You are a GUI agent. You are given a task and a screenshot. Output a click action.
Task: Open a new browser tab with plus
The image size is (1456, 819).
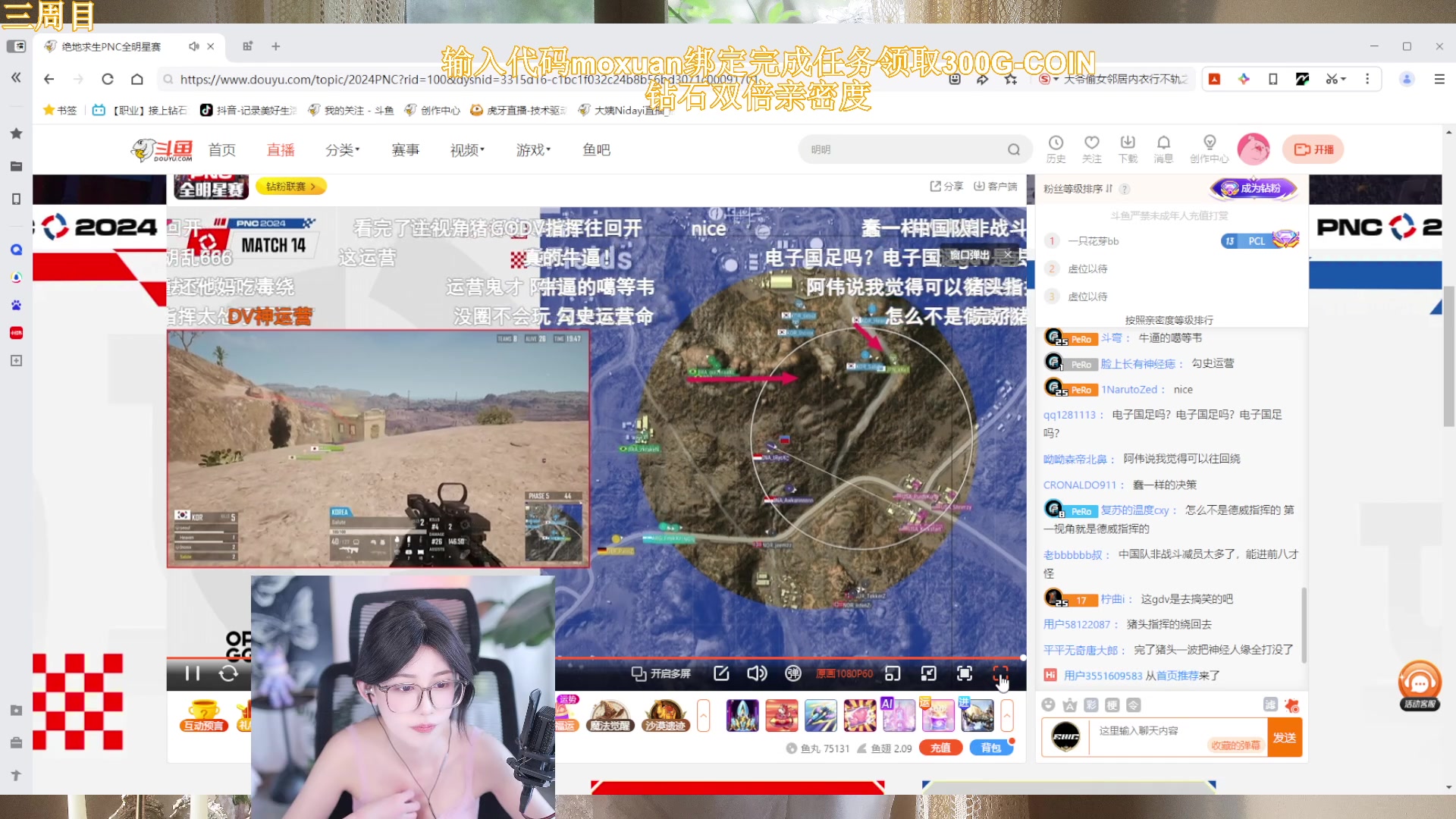pyautogui.click(x=276, y=46)
